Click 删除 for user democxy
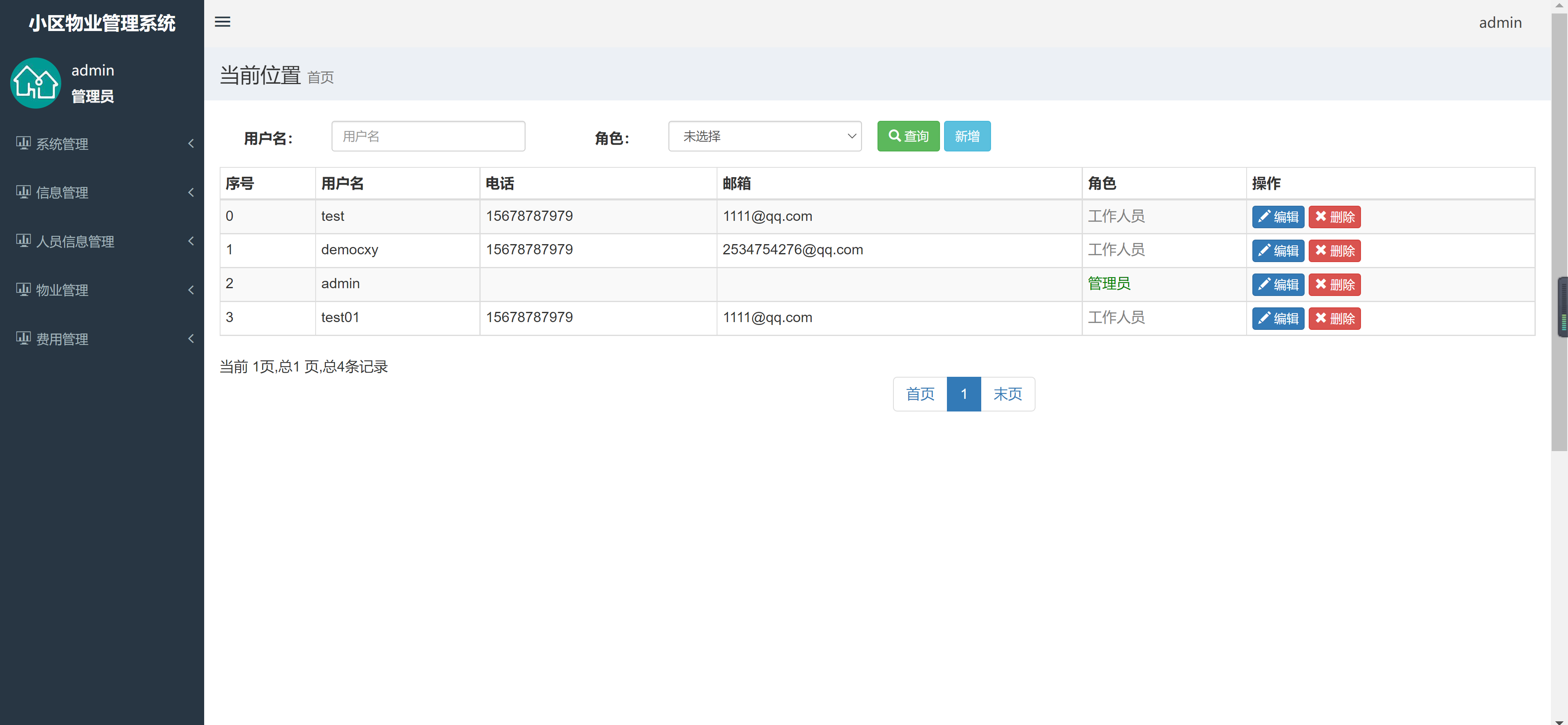Image resolution: width=1568 pixels, height=725 pixels. [1334, 250]
